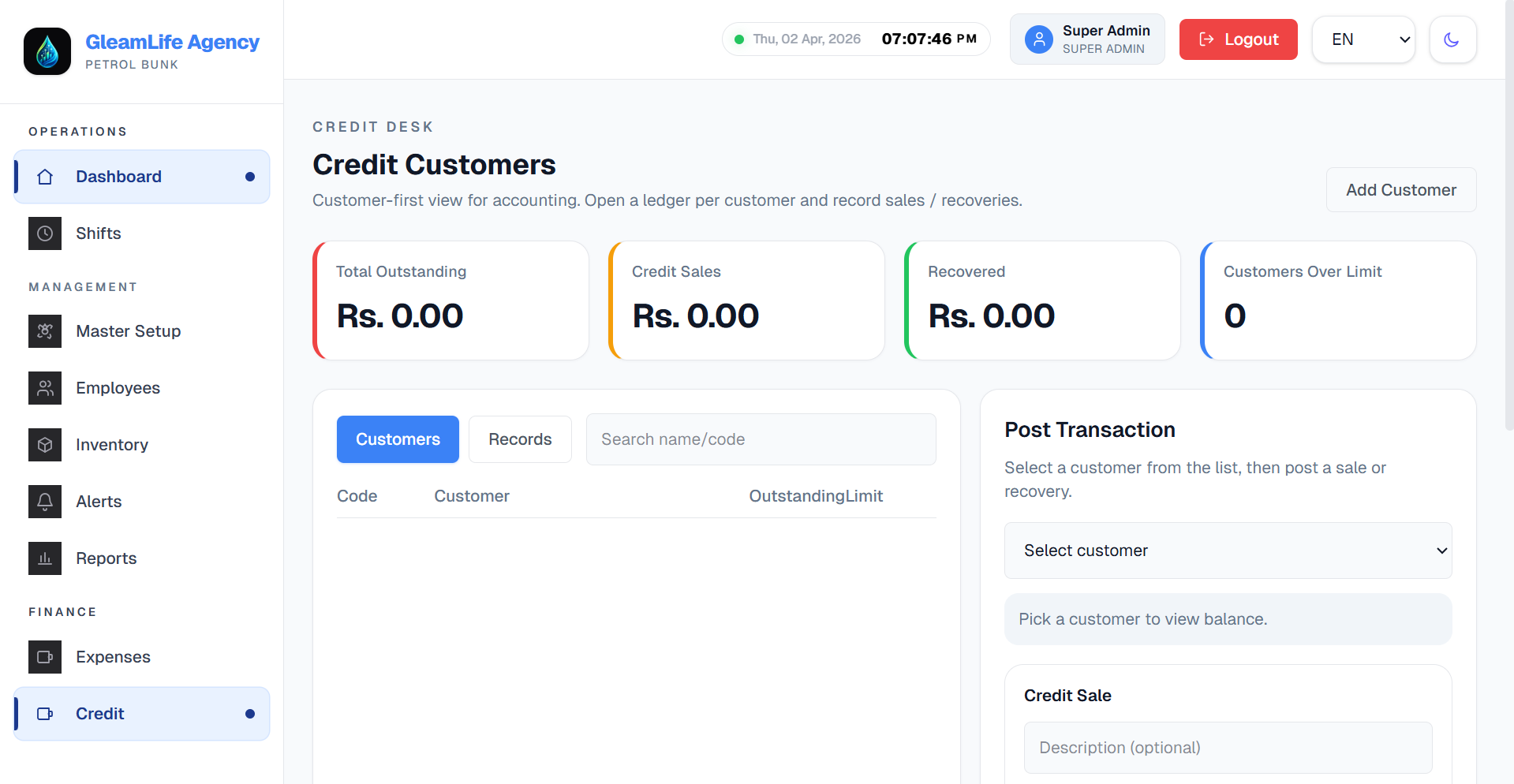The width and height of the screenshot is (1514, 784).
Task: Click the Shifts clock icon in sidebar
Action: coord(45,233)
